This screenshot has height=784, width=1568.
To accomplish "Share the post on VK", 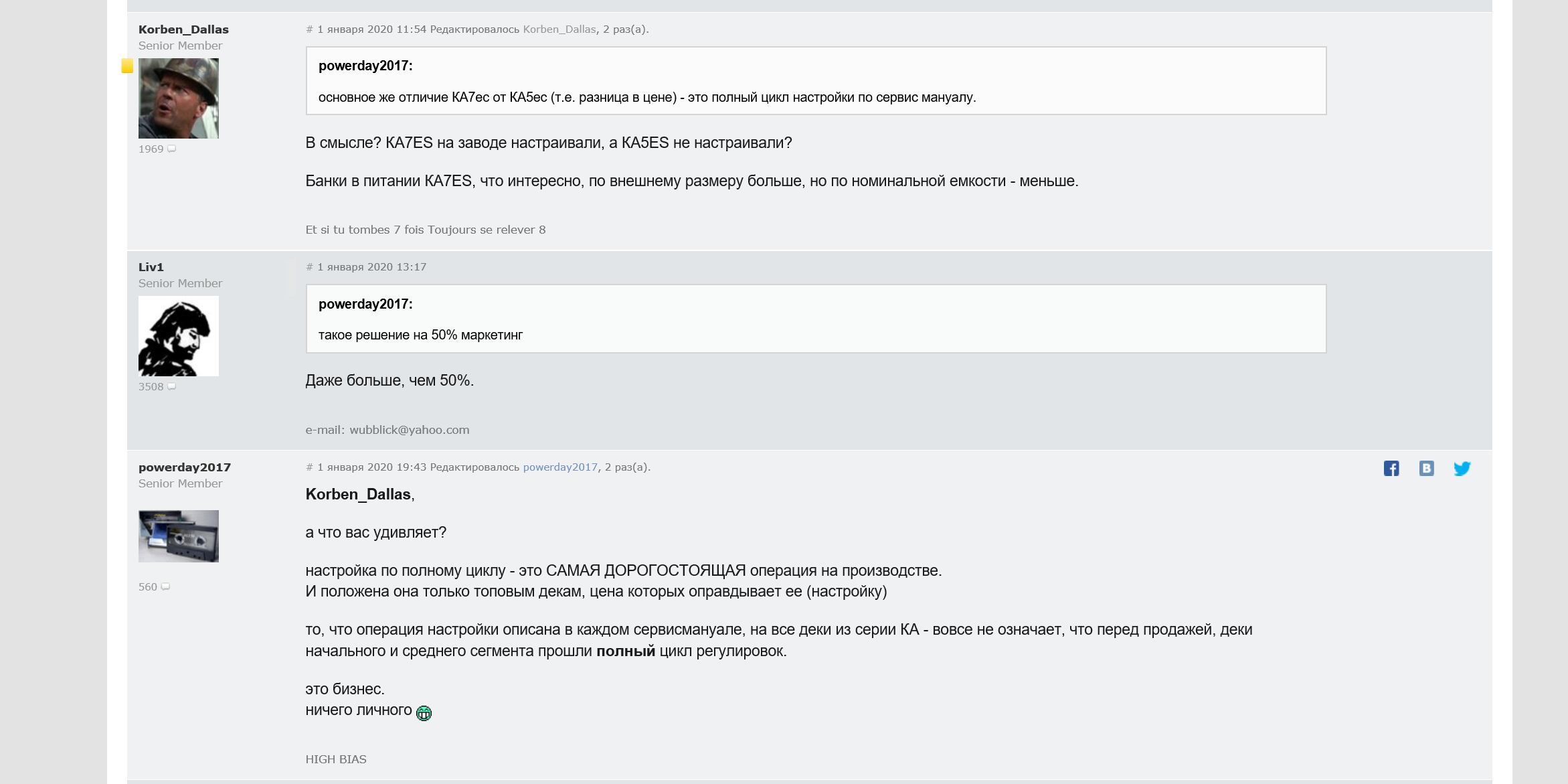I will (1426, 469).
